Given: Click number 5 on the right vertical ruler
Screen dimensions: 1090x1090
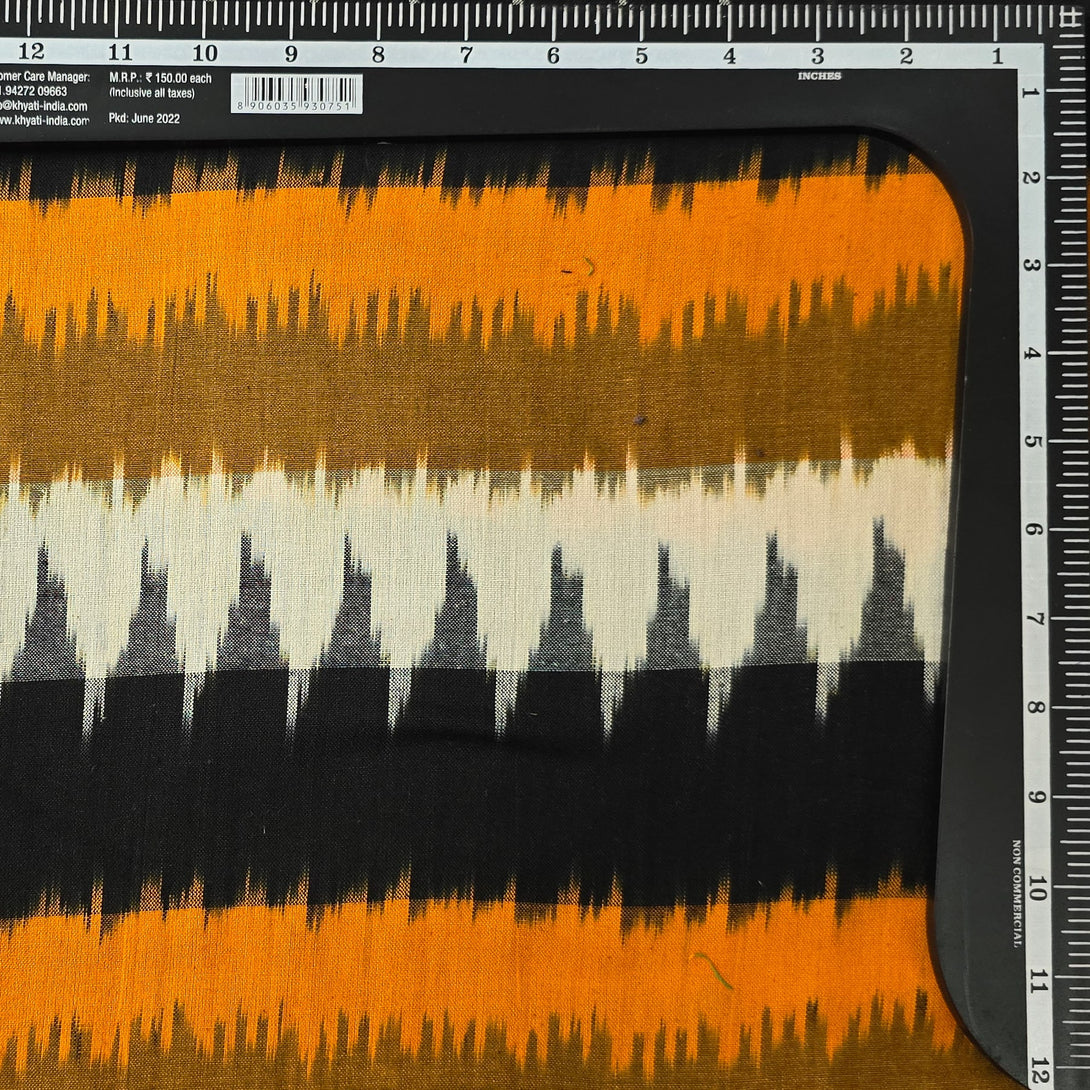Looking at the screenshot, I should [1031, 443].
